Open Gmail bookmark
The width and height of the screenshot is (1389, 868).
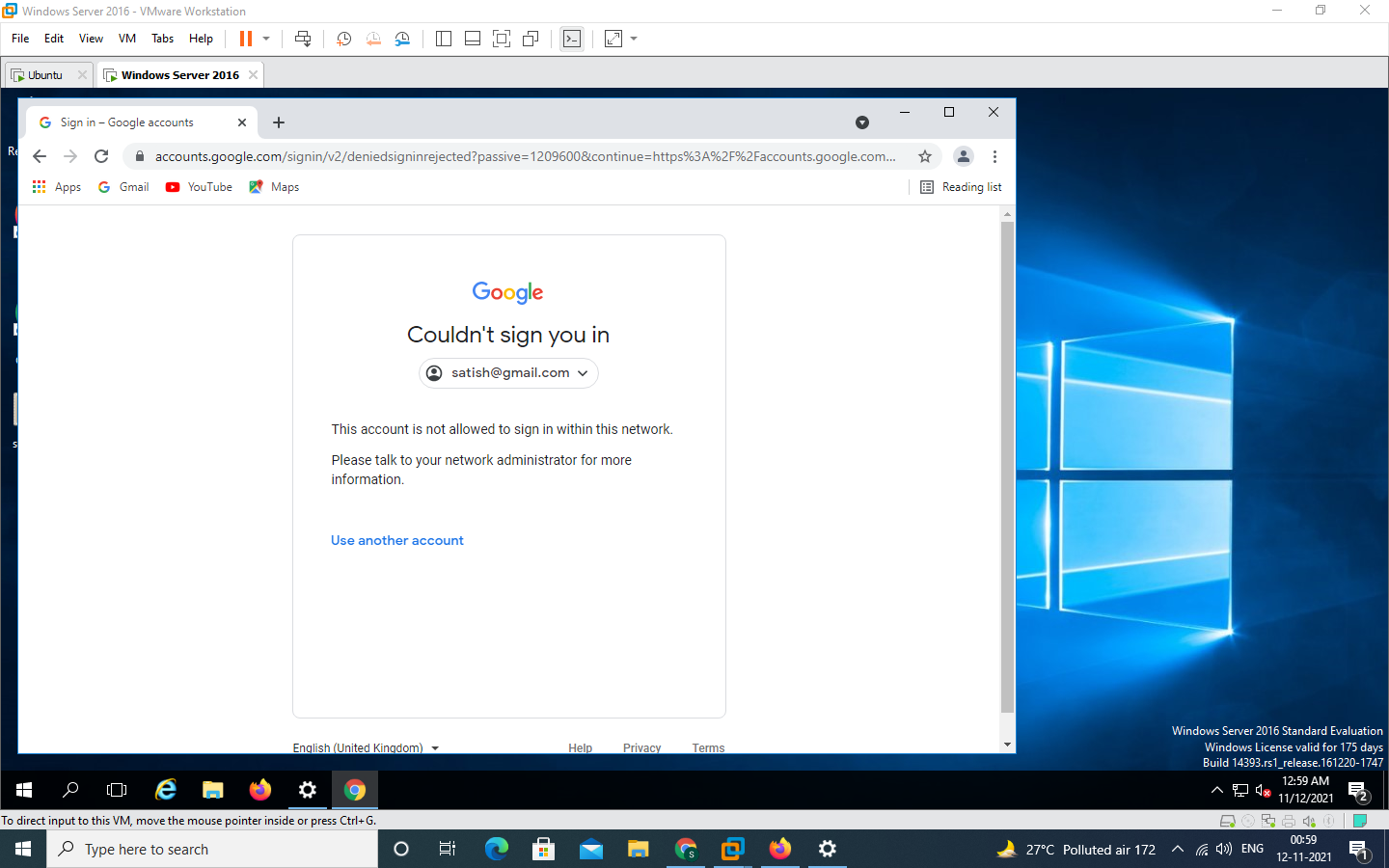tap(123, 187)
